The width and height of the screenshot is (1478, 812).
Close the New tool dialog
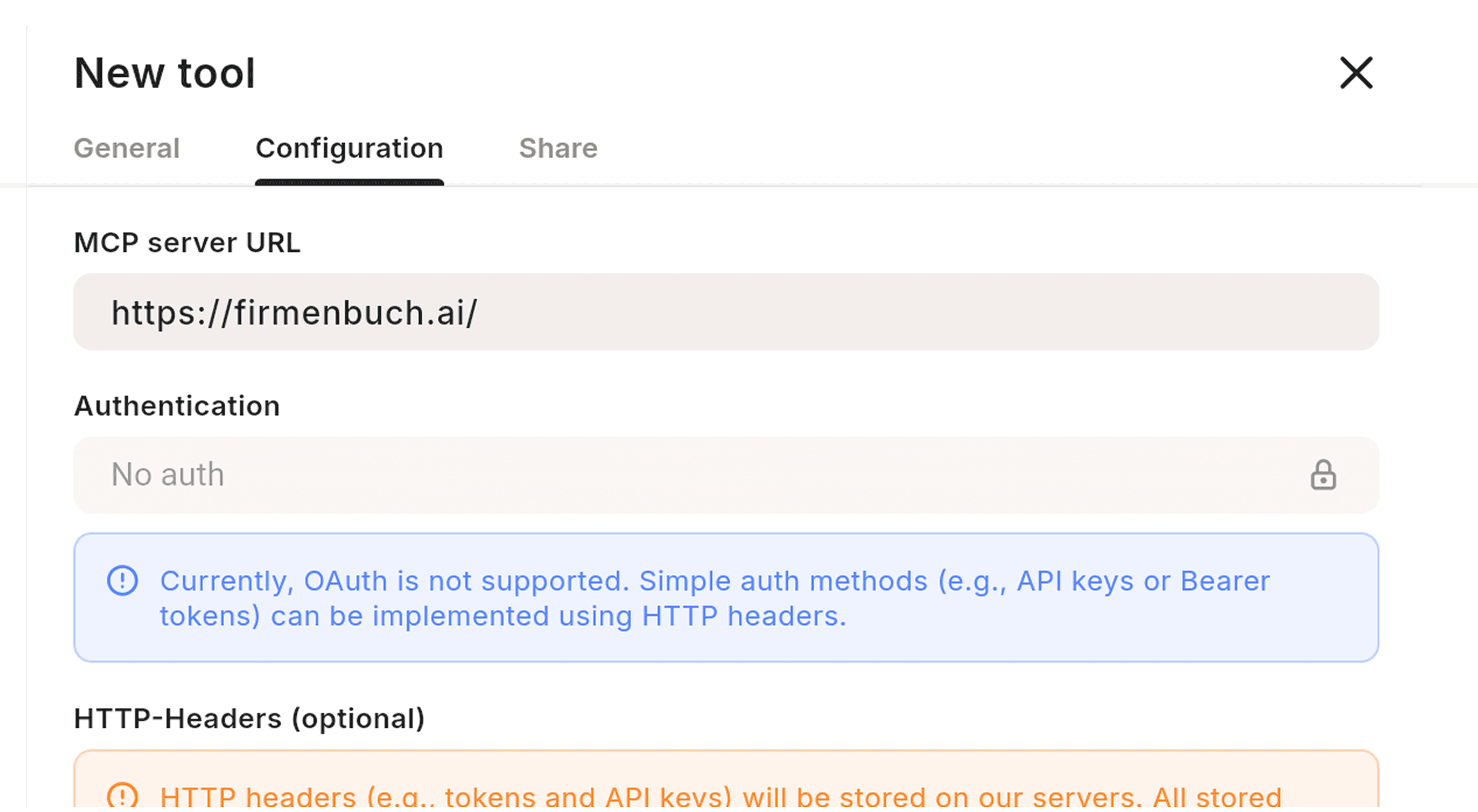pos(1356,74)
